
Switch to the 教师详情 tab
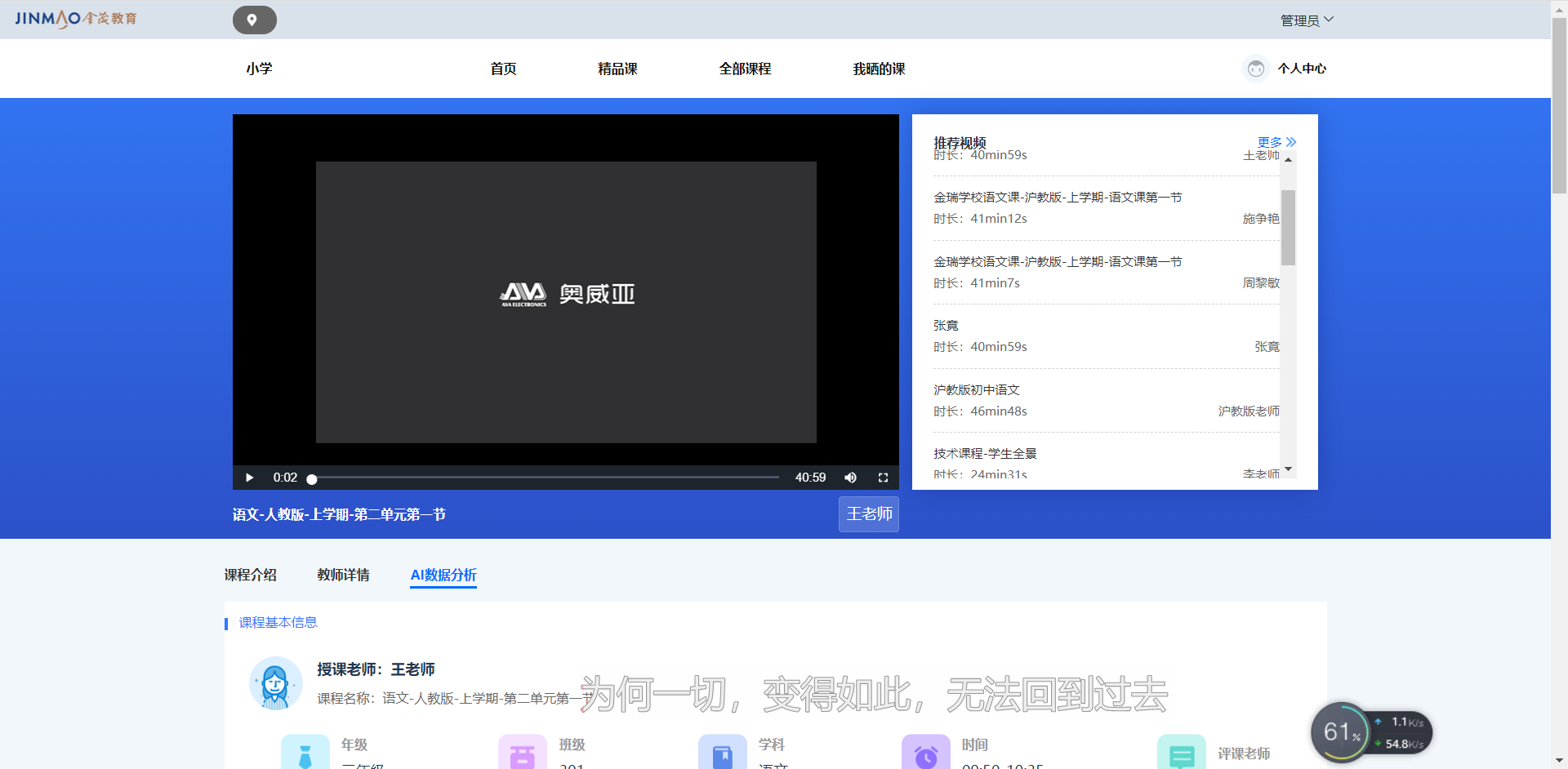(343, 575)
